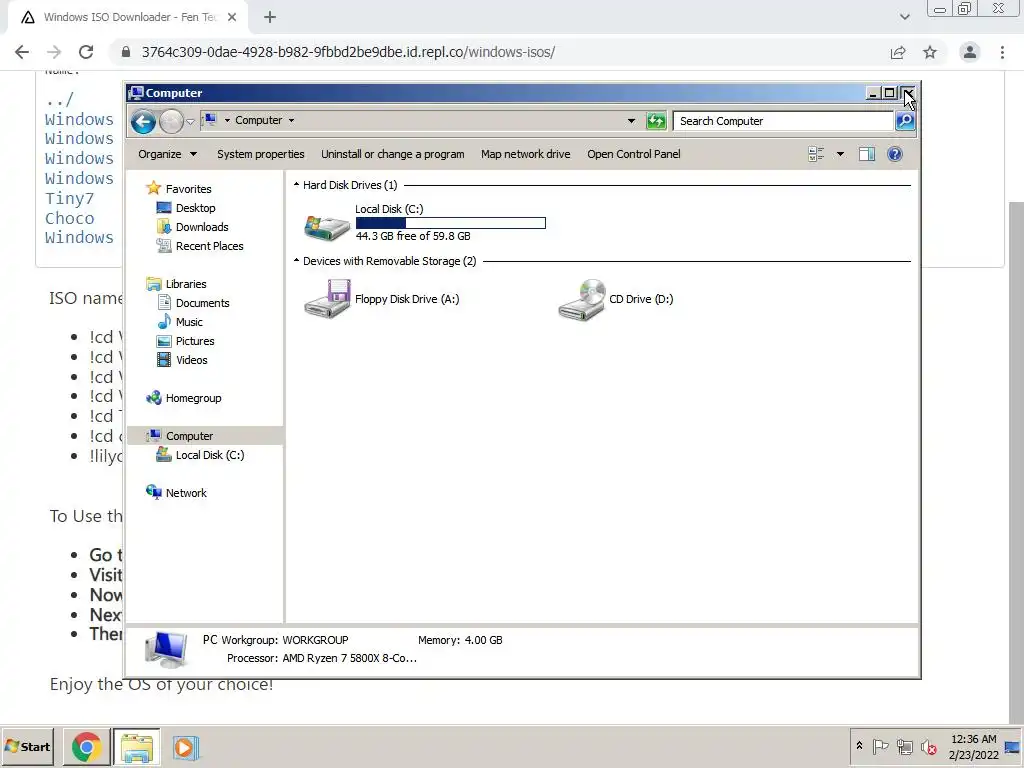Click the green Refresh button in address bar
Viewport: 1024px width, 768px height.
[656, 121]
